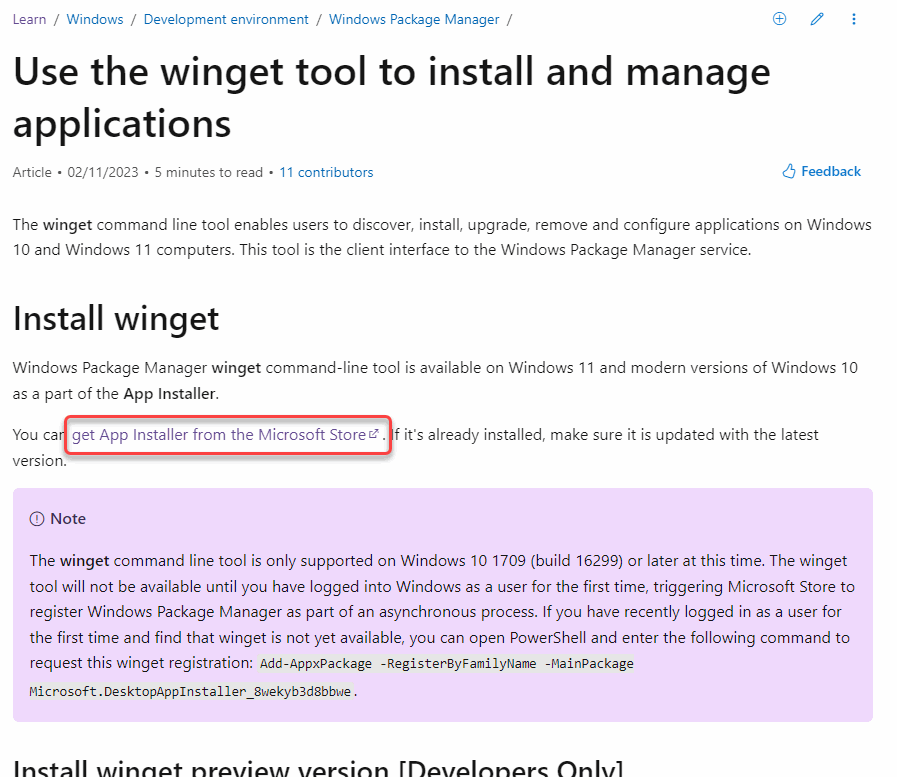Click the main page title heading

(x=392, y=97)
